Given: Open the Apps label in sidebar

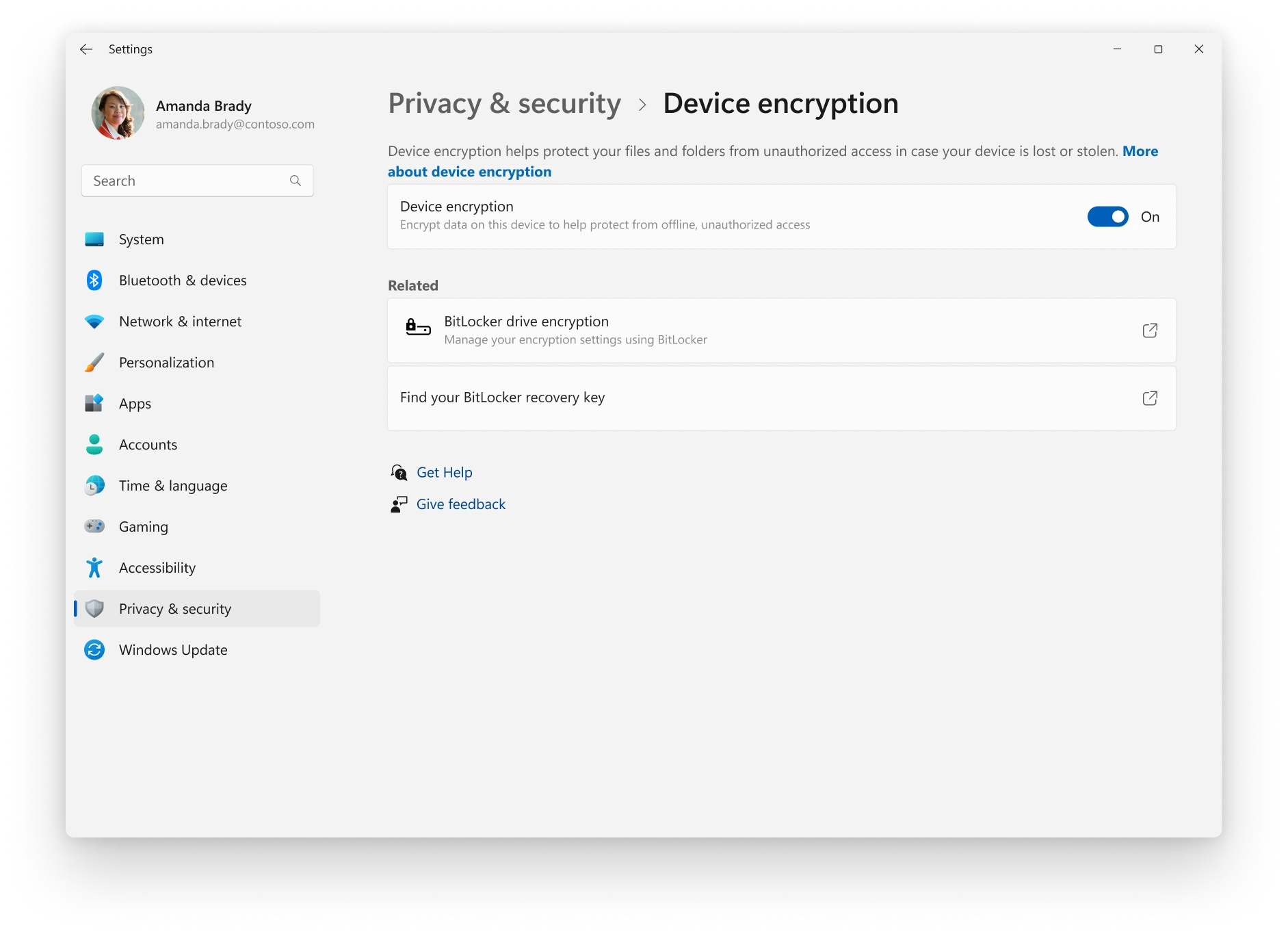Looking at the screenshot, I should [135, 404].
